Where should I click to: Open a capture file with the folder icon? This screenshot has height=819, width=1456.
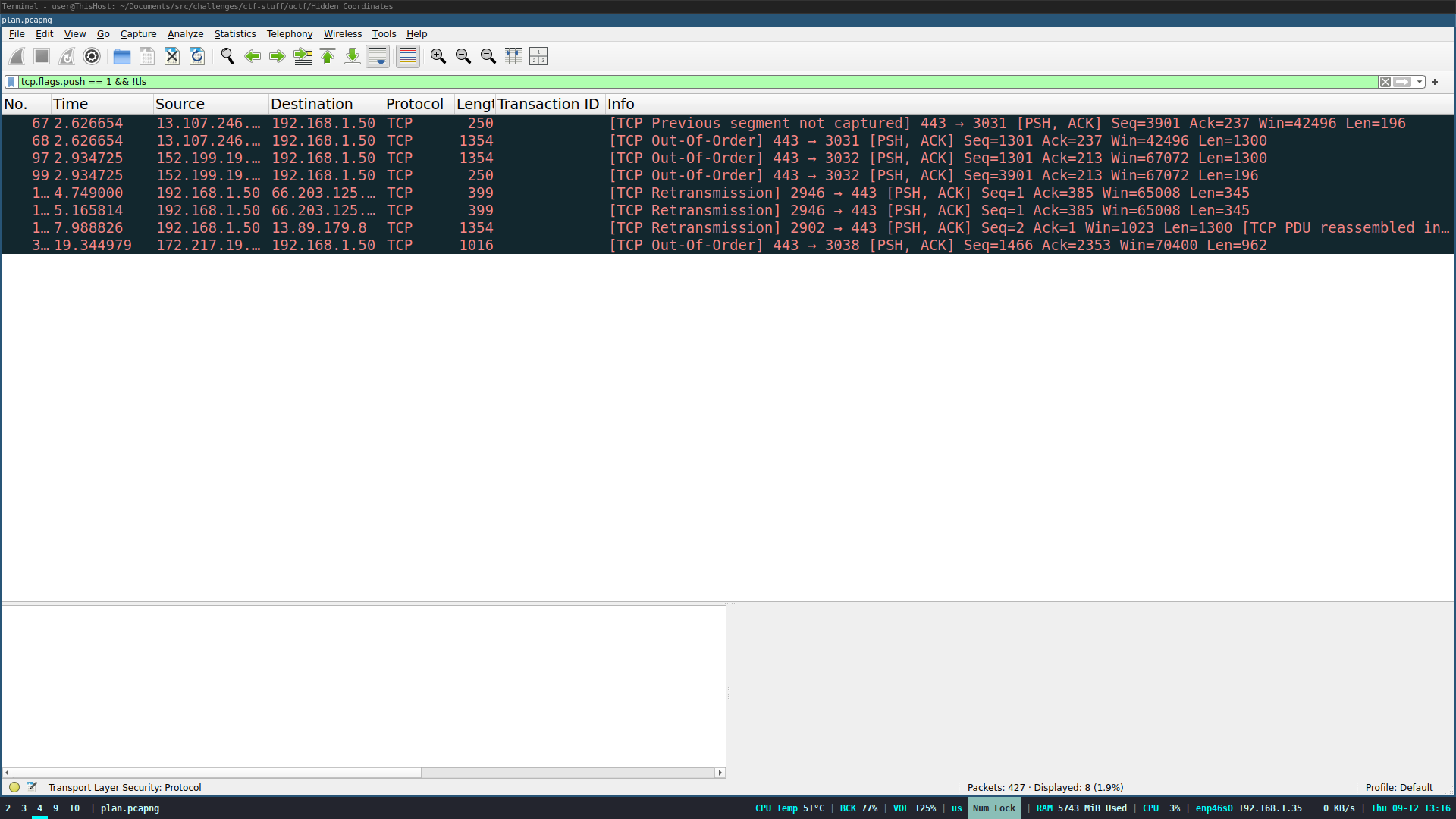(122, 56)
